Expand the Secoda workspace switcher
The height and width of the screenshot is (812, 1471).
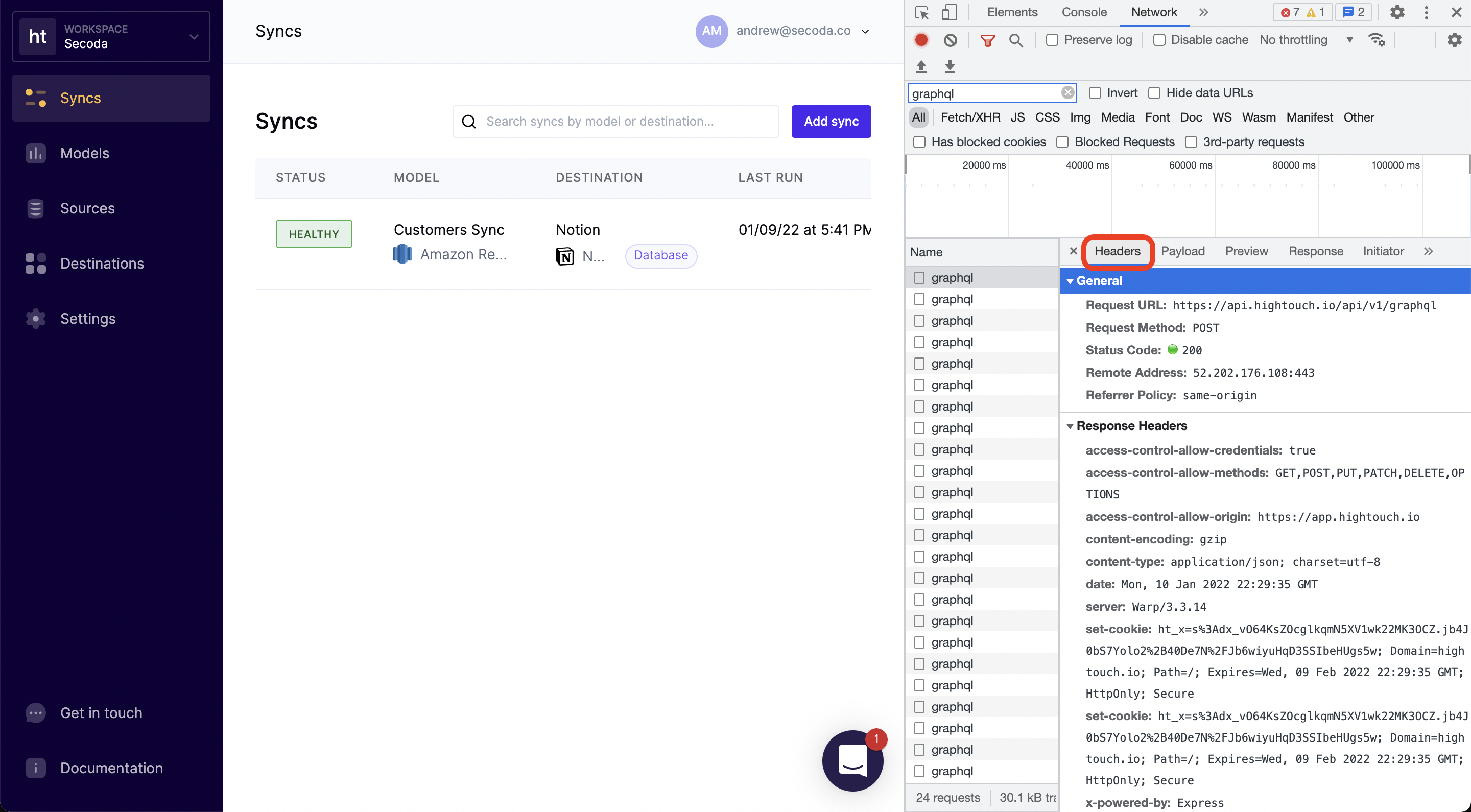click(111, 37)
